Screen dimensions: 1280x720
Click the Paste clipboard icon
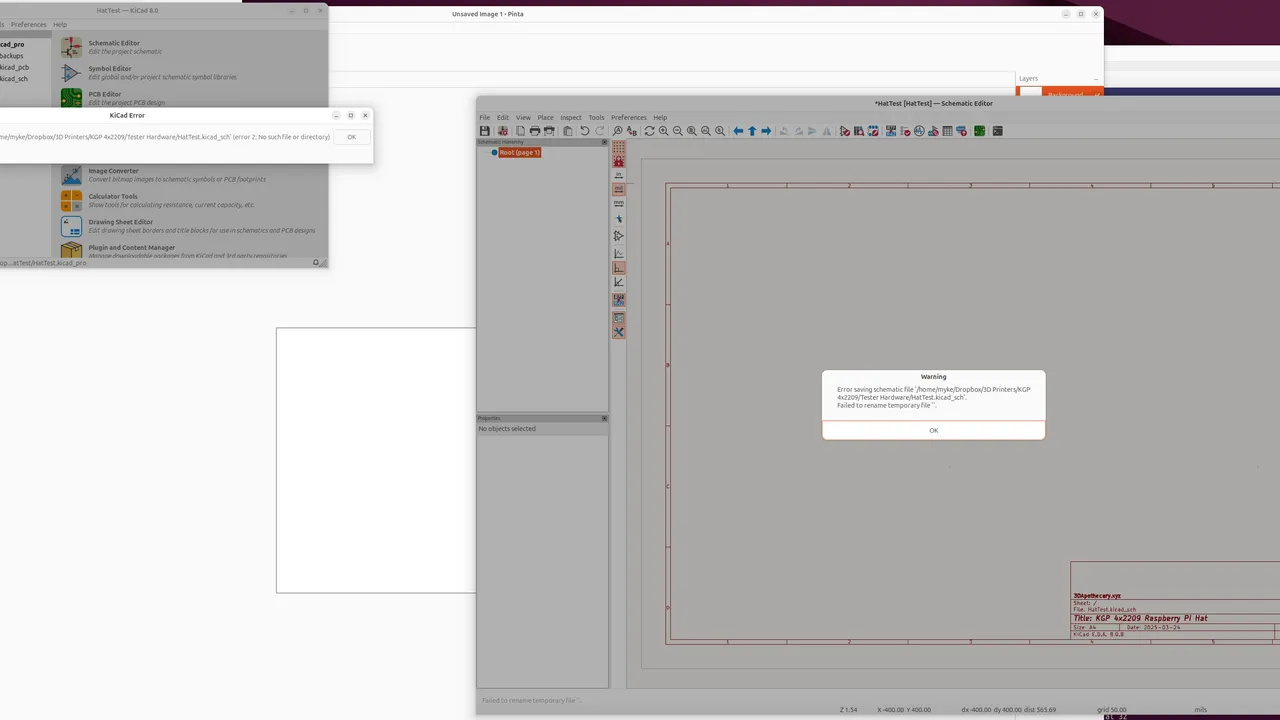pos(568,131)
